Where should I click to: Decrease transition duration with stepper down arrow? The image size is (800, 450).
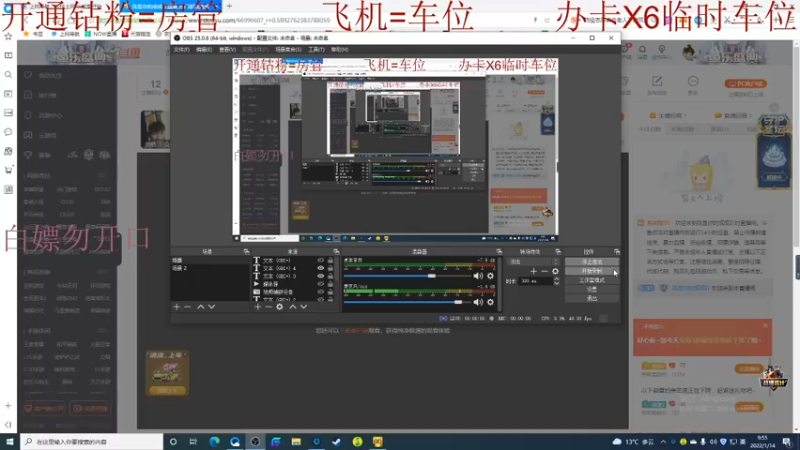pyautogui.click(x=556, y=283)
